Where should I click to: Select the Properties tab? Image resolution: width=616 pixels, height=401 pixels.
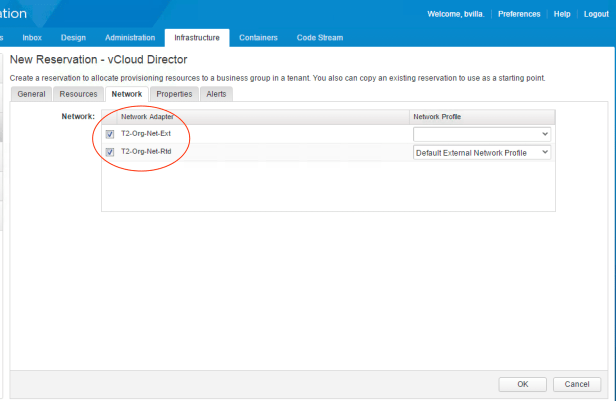click(x=174, y=94)
